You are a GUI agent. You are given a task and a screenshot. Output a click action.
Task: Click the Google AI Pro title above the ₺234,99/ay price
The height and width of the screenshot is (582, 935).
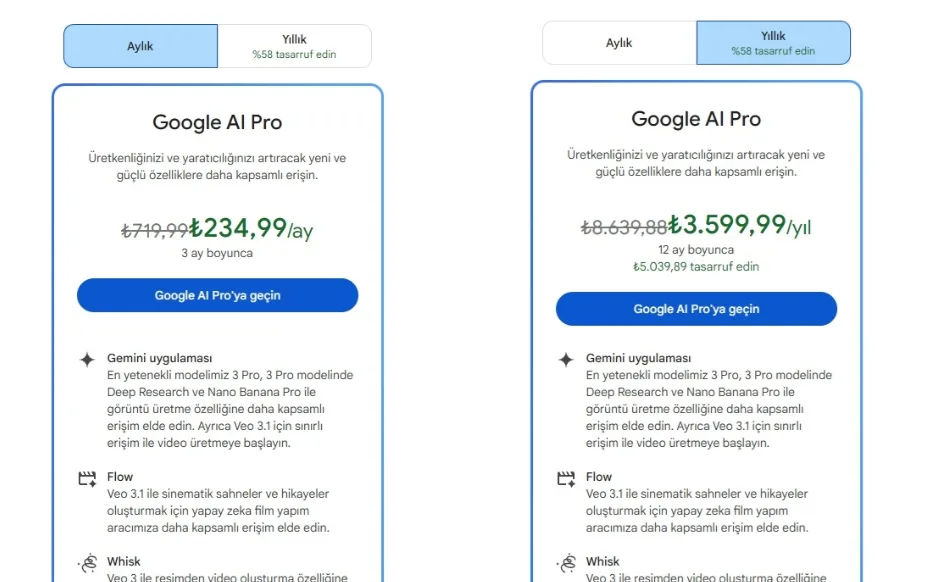(217, 123)
